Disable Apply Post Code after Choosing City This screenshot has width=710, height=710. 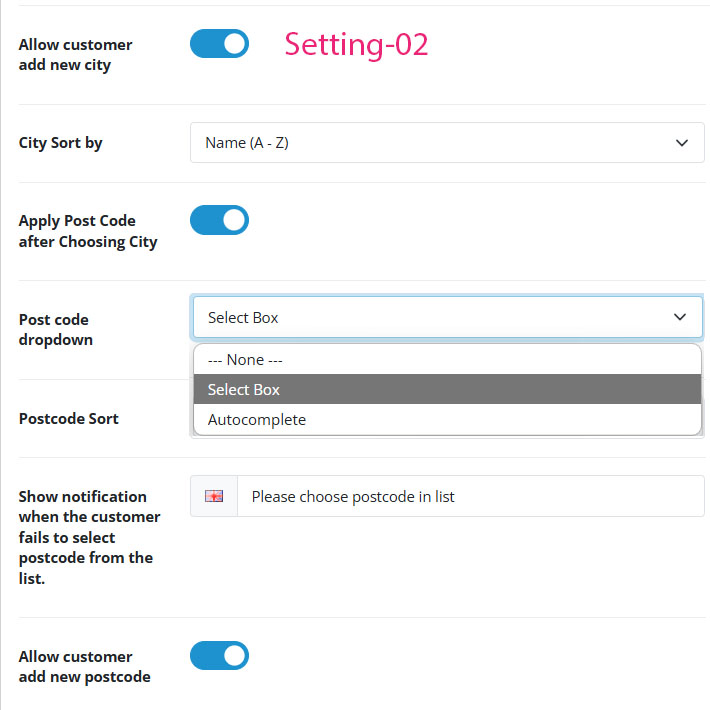point(219,220)
